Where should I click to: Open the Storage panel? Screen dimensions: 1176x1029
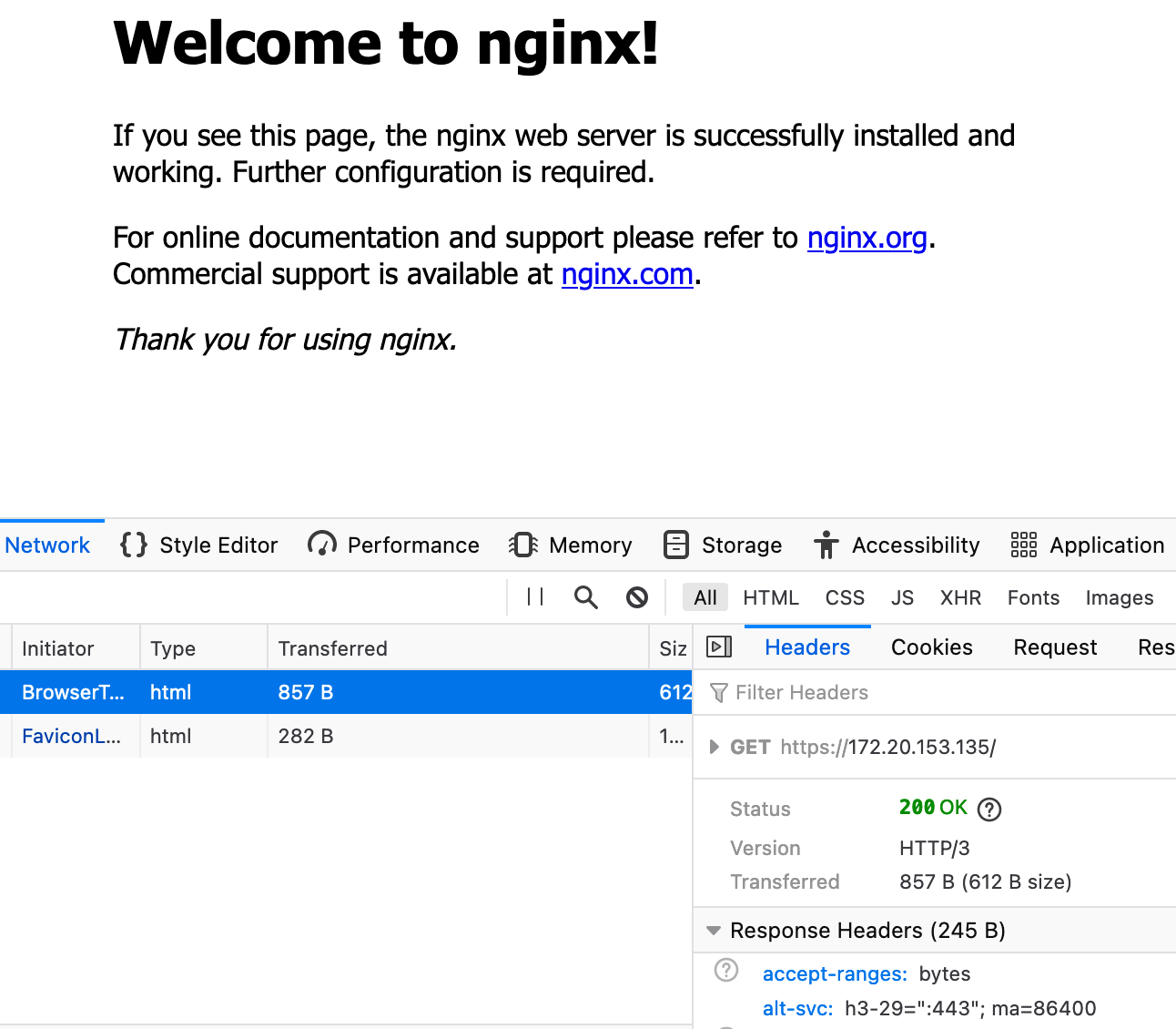tap(723, 545)
